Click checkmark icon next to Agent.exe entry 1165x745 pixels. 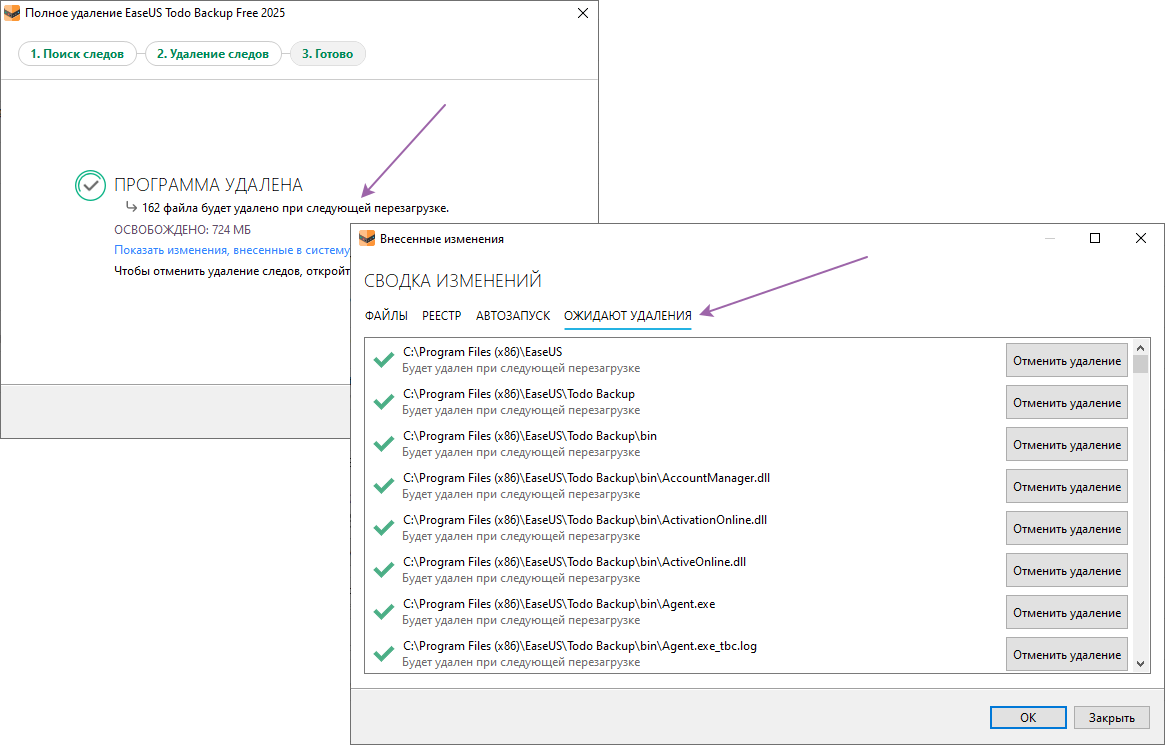(x=382, y=612)
